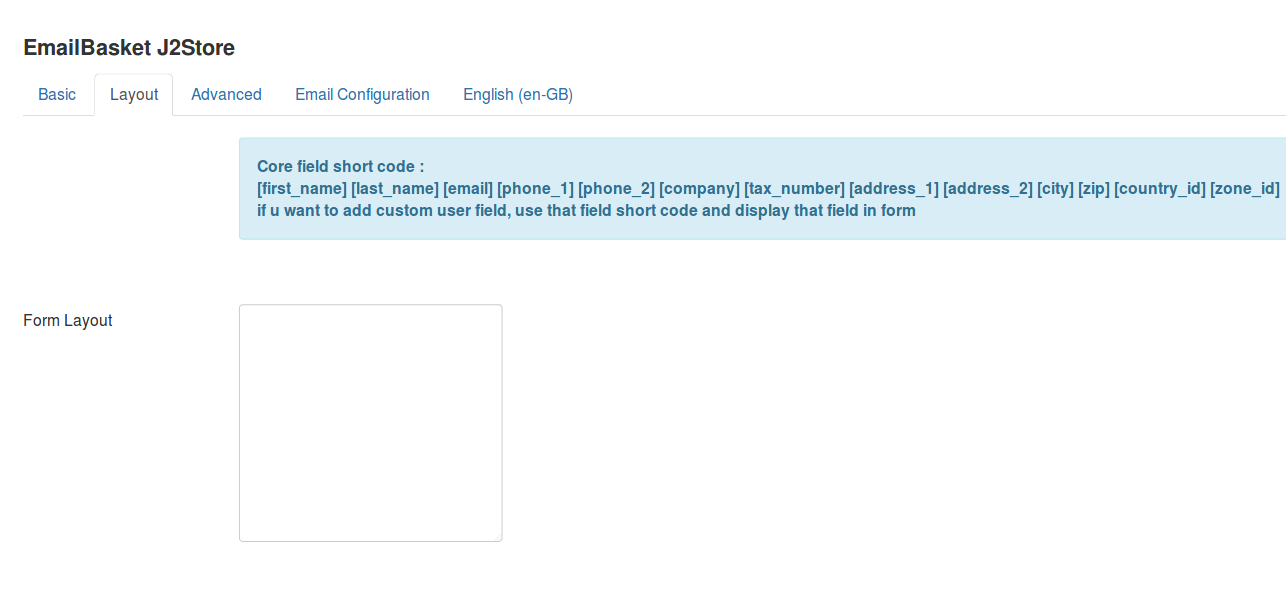Click the [phone_1] short code text

(x=535, y=189)
